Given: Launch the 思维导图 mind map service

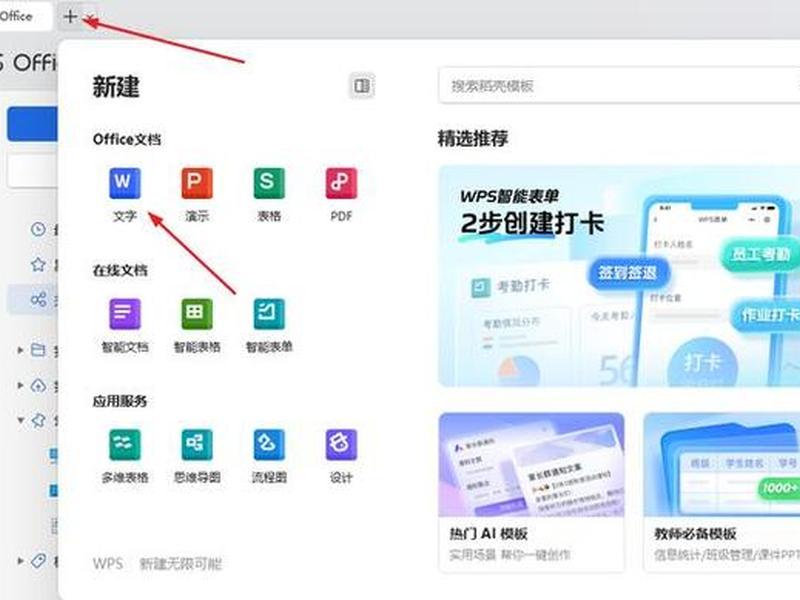Looking at the screenshot, I should coord(197,456).
